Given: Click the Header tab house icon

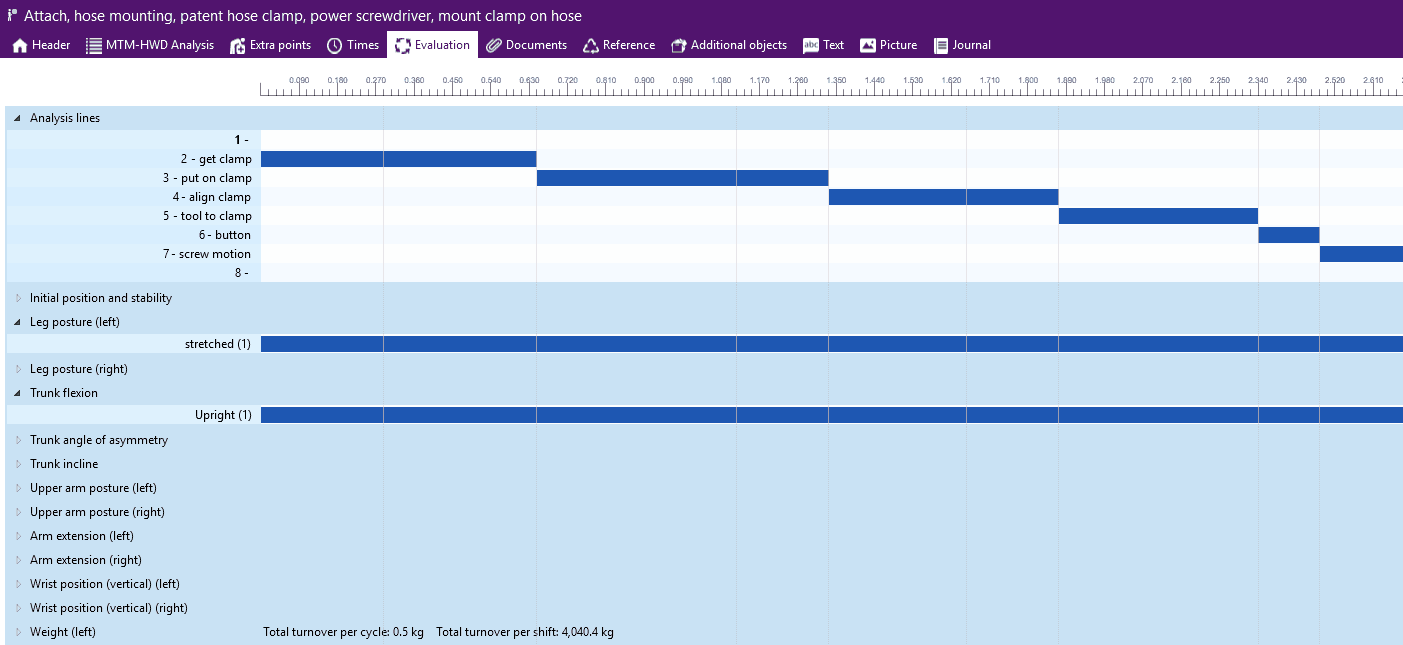Looking at the screenshot, I should (x=19, y=45).
